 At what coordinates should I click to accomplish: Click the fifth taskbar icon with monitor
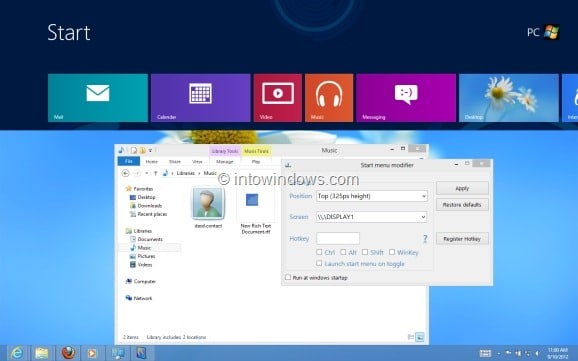tap(118, 353)
